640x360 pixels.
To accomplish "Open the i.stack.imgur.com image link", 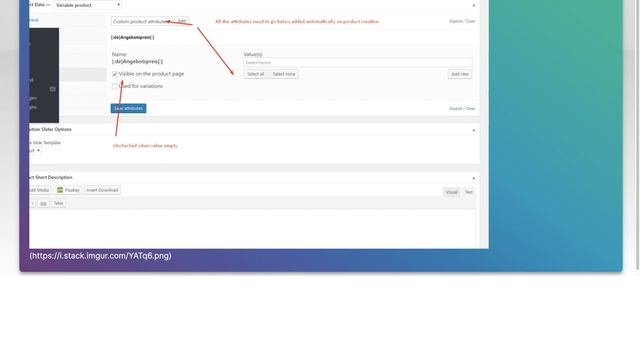I will (100, 256).
